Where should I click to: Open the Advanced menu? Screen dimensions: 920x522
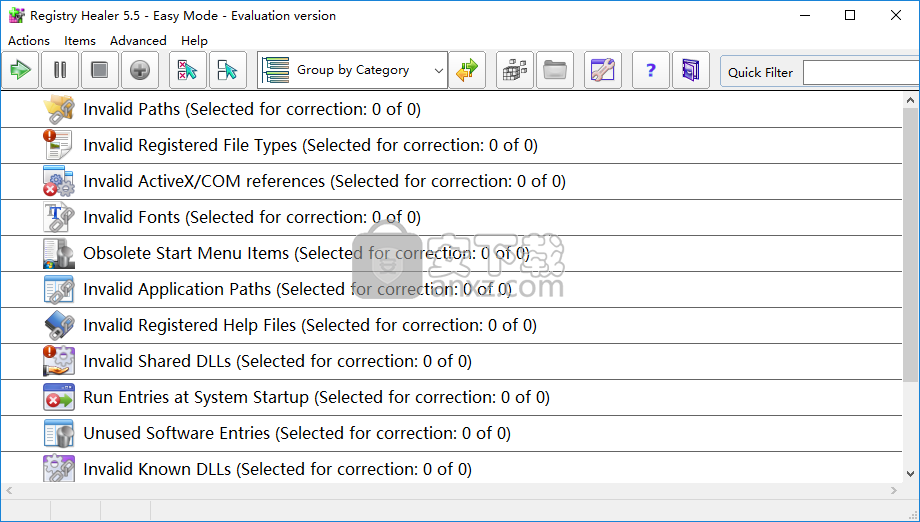coord(138,40)
